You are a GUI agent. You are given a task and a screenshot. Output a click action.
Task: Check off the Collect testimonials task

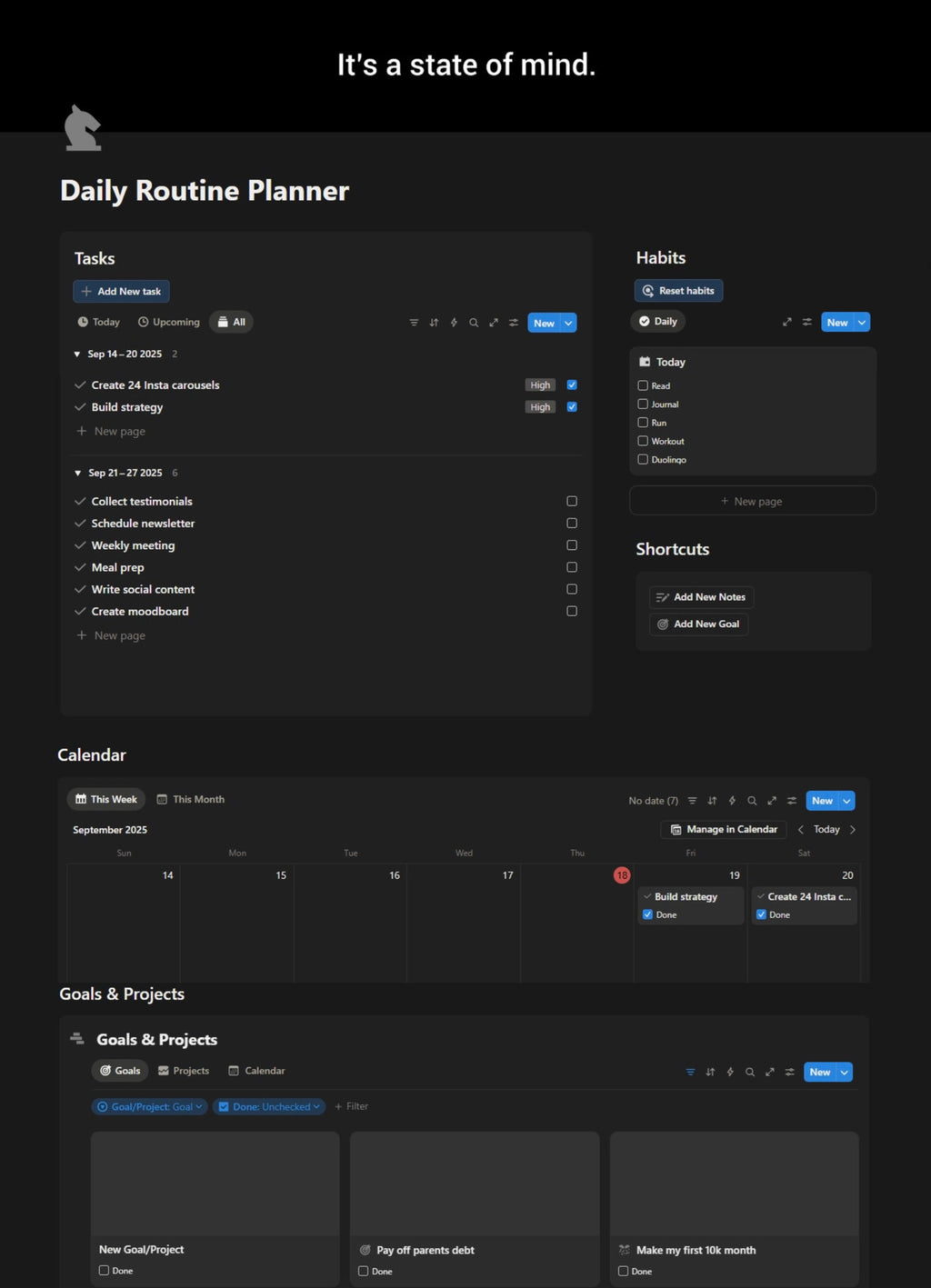coord(572,501)
